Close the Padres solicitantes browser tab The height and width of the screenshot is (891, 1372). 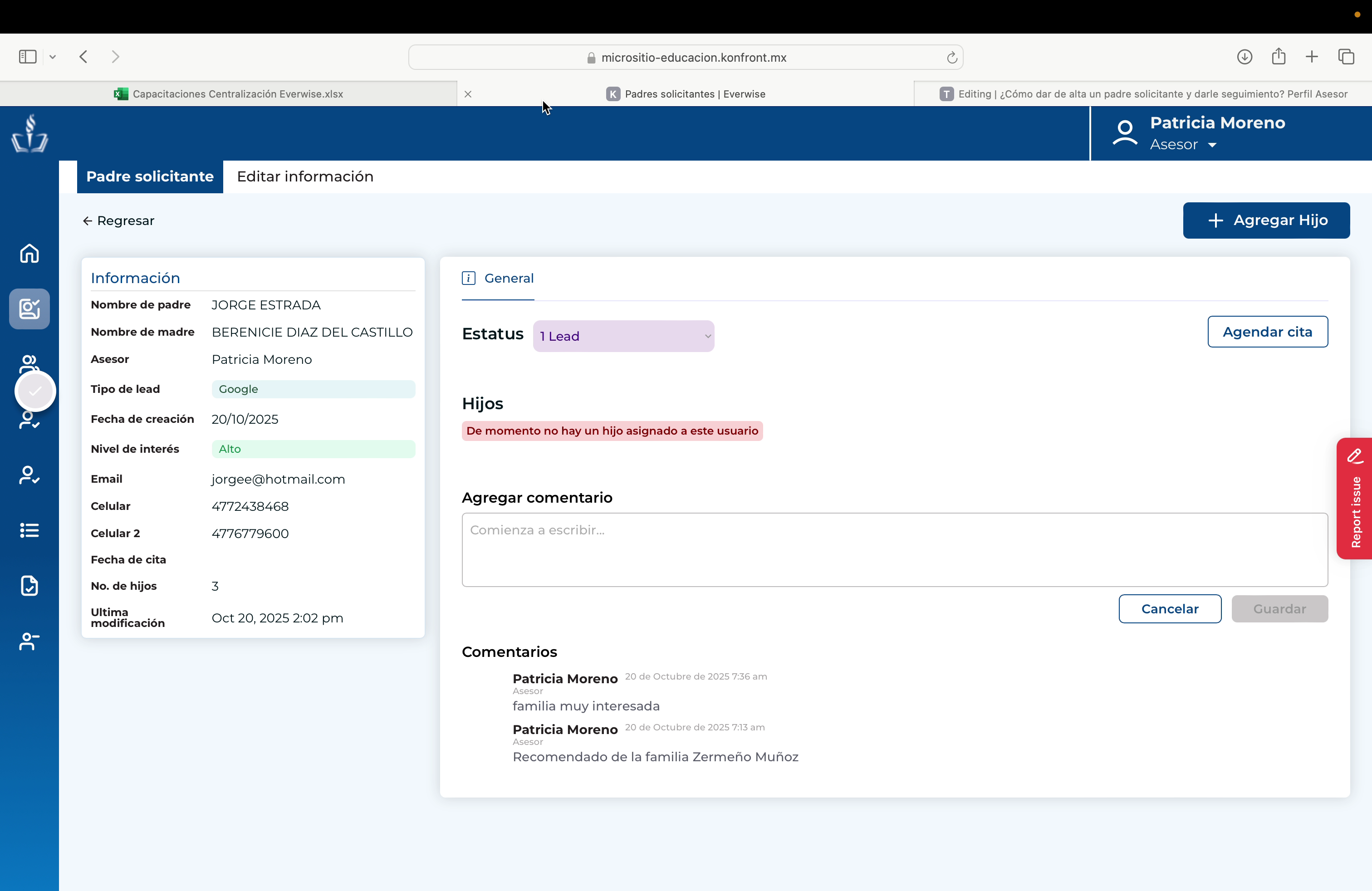click(468, 94)
